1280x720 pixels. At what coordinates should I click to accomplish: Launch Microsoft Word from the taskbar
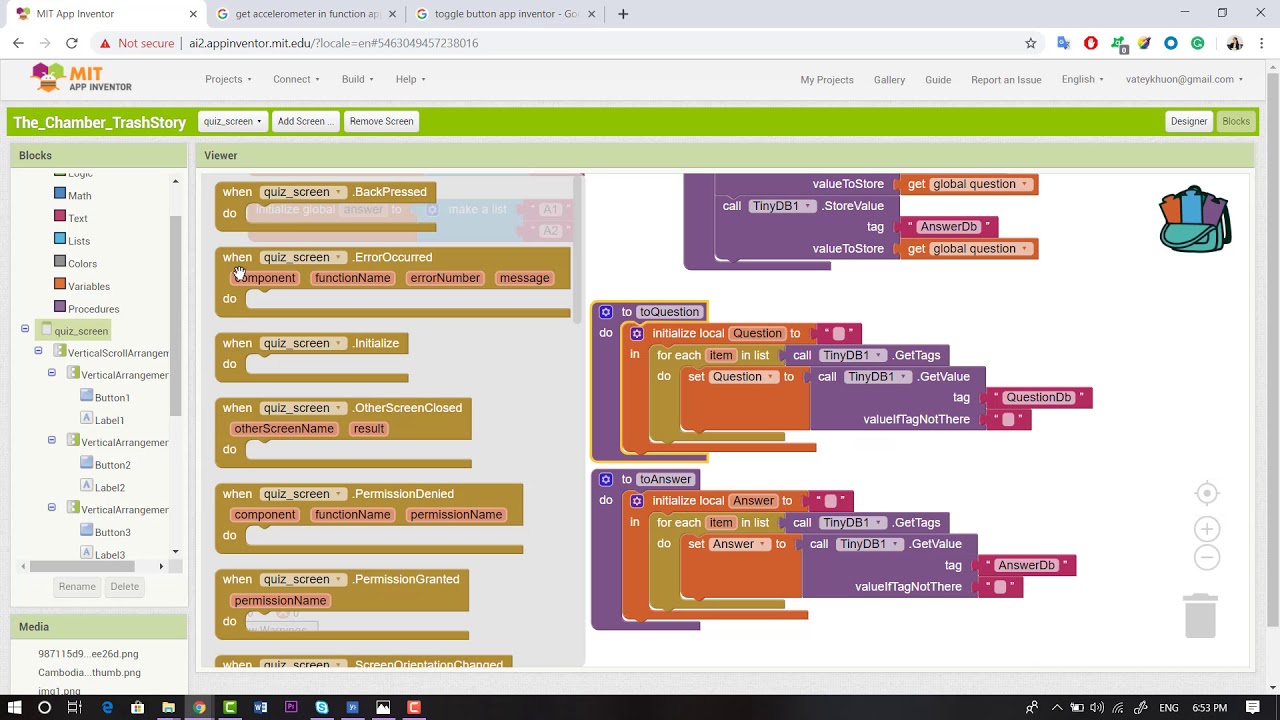pyautogui.click(x=261, y=707)
